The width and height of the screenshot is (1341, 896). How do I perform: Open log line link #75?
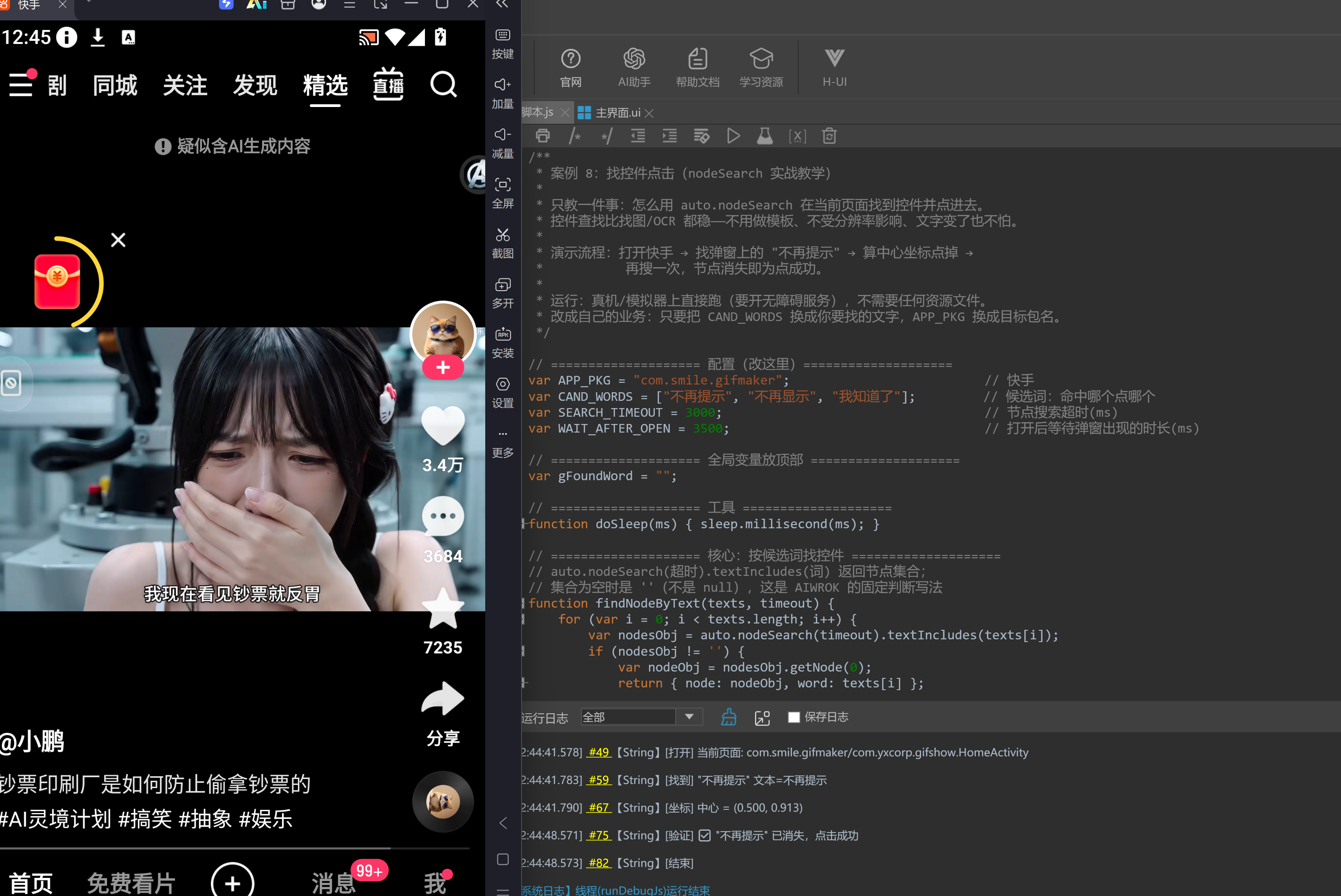(599, 835)
